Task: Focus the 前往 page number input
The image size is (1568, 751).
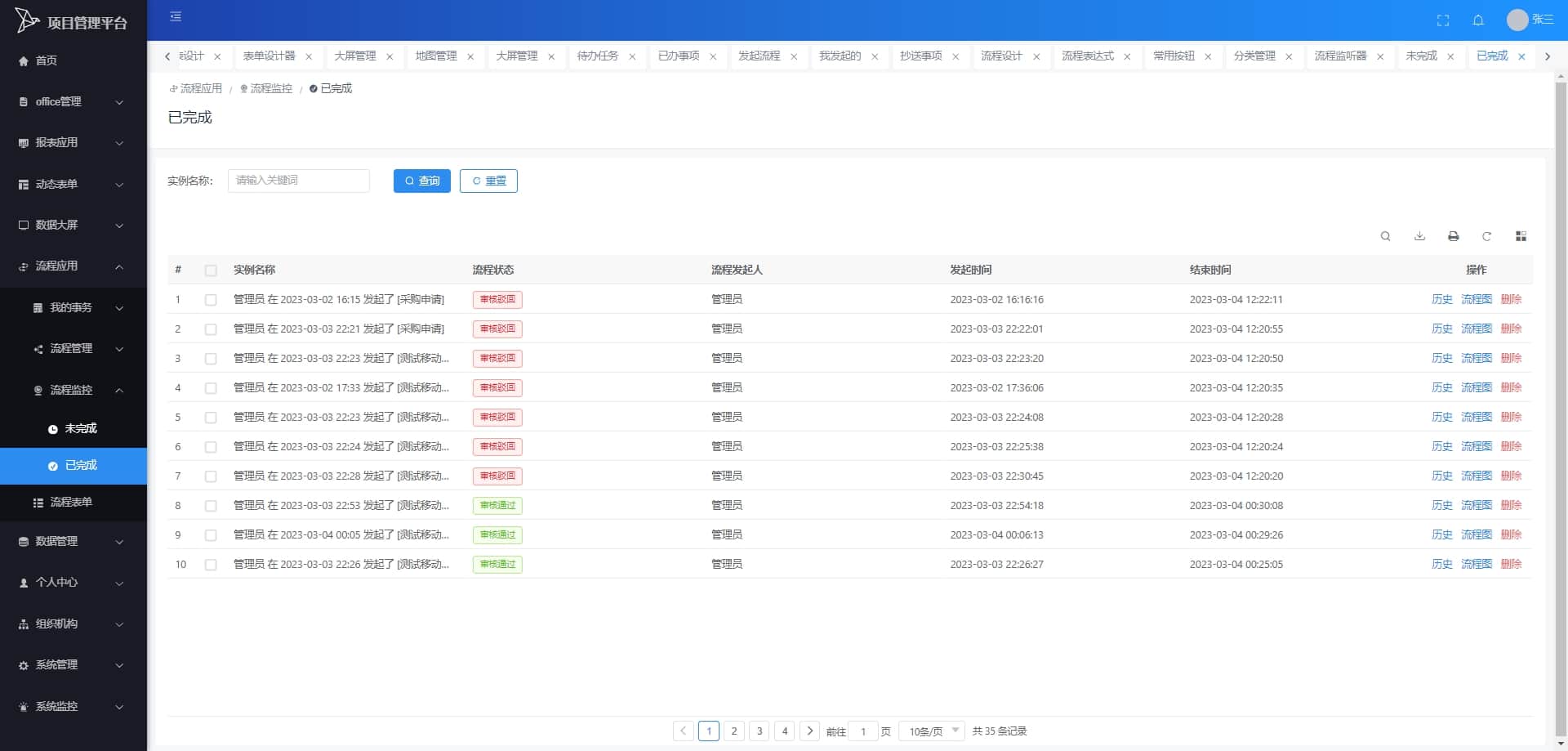Action: 863,731
